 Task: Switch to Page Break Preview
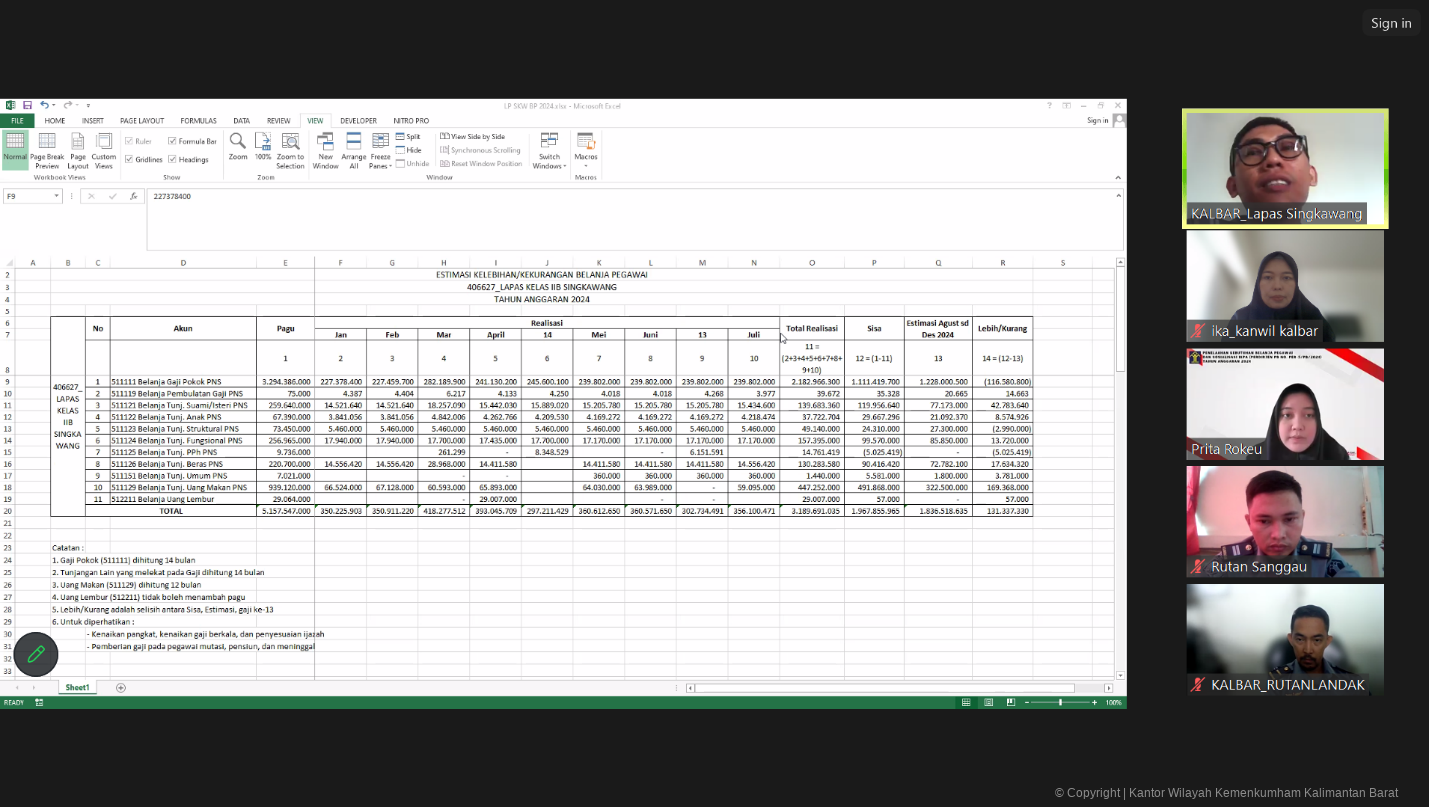(x=47, y=151)
